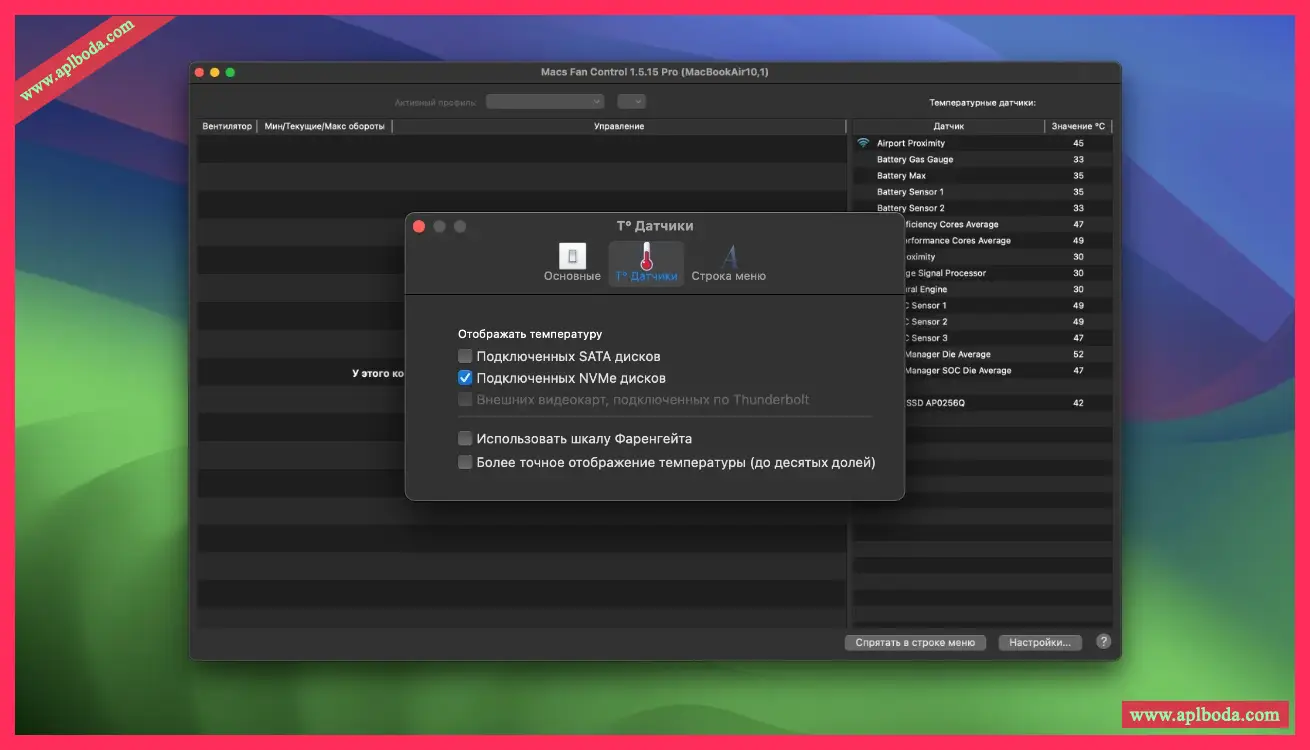Viewport: 1310px width, 750px height.
Task: Switch to the Основные preferences tab
Action: click(x=572, y=263)
